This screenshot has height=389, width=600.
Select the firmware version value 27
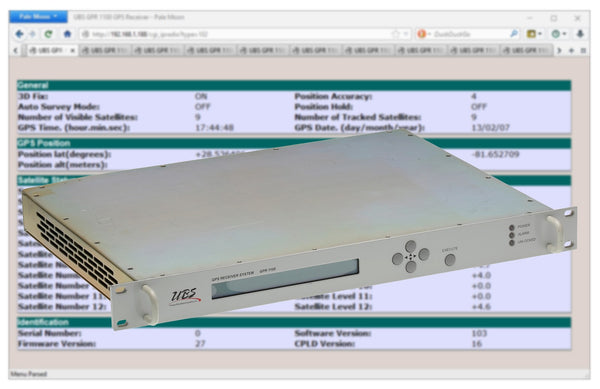(200, 344)
